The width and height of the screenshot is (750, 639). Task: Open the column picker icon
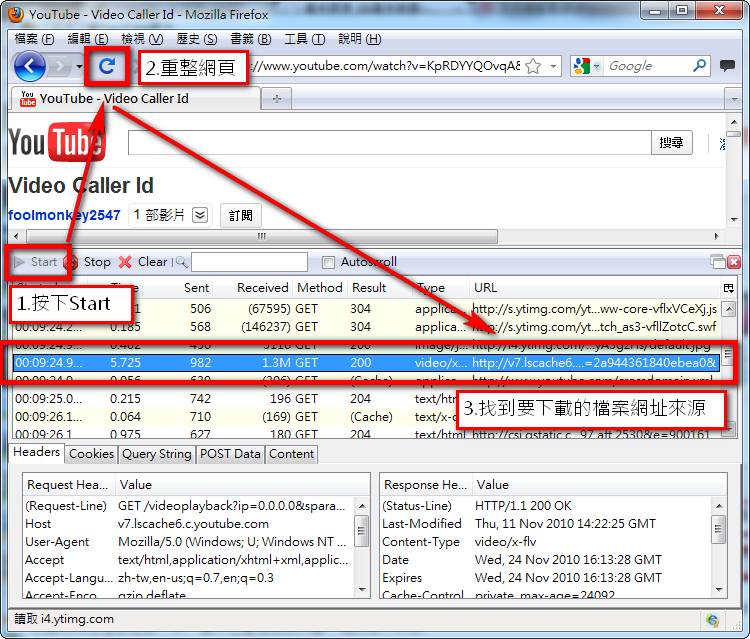pos(728,288)
